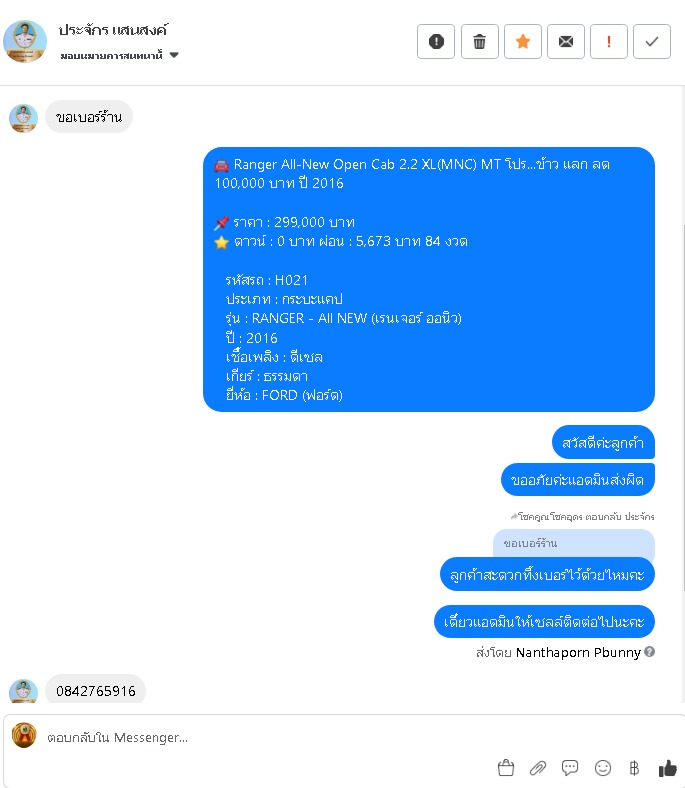
Task: Mark conversation as spam with exclamation circle icon
Action: pyautogui.click(x=436, y=41)
